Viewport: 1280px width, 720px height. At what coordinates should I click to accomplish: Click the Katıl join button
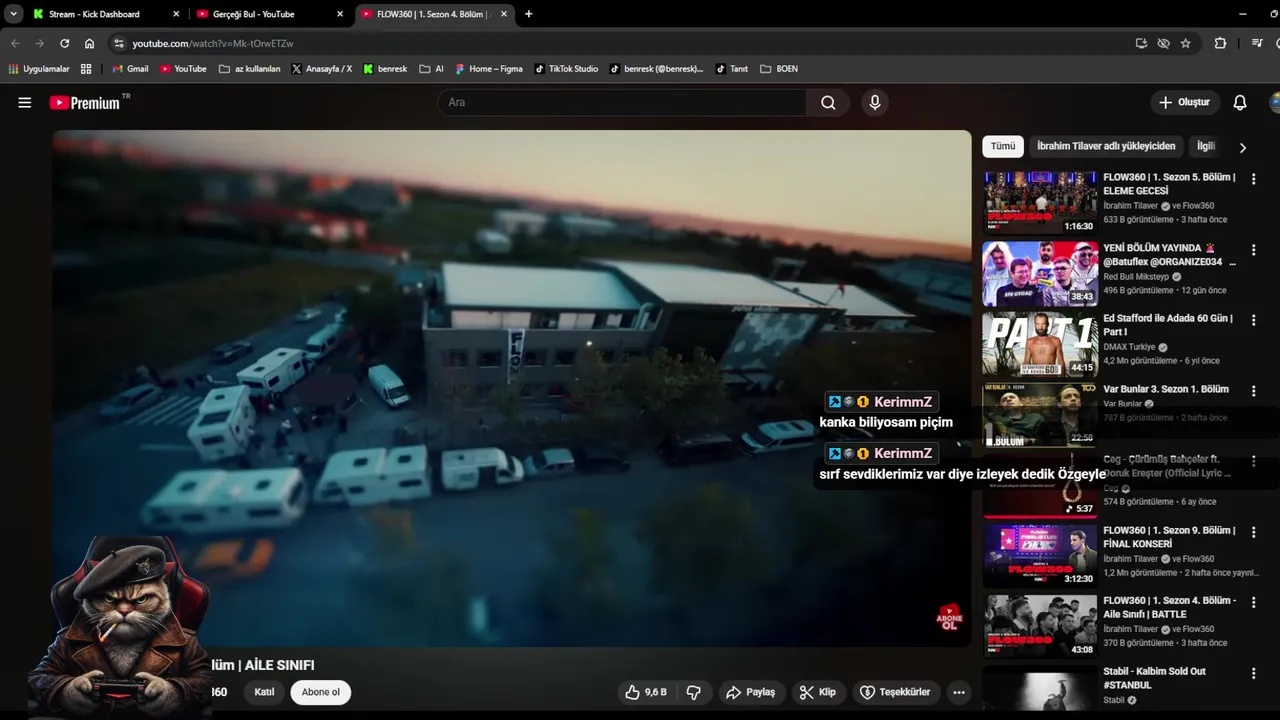coord(264,692)
